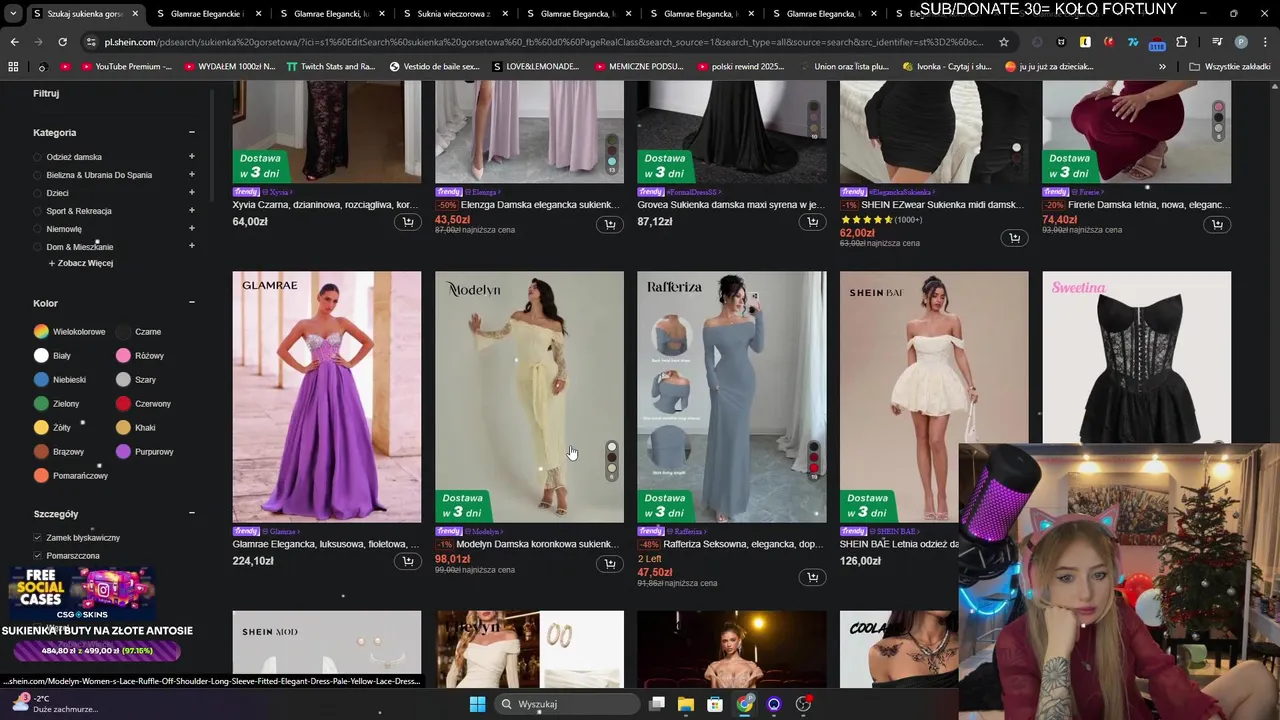Select Bielizna & Ubrania Do Spania radio

click(x=38, y=175)
